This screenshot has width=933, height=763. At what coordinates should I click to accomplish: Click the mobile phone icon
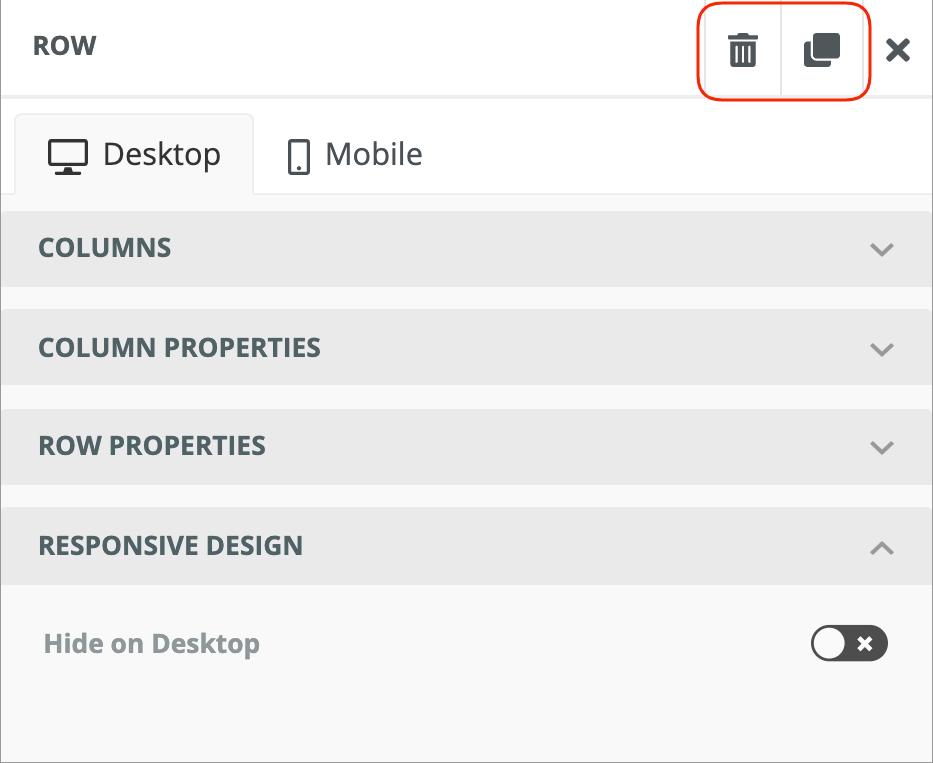(298, 156)
